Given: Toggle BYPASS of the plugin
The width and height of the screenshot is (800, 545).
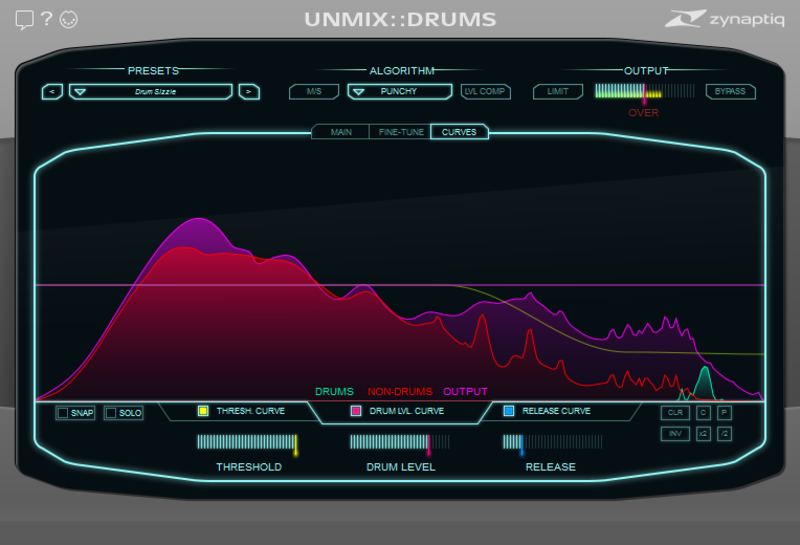Looking at the screenshot, I should point(730,91).
